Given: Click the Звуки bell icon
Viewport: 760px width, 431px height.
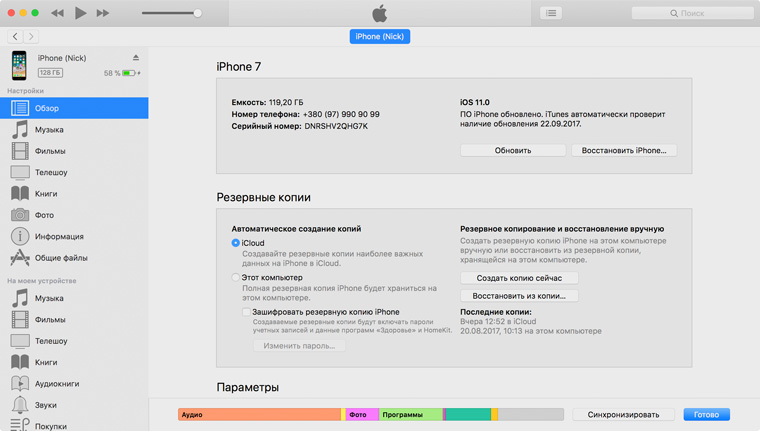Looking at the screenshot, I should 20,405.
